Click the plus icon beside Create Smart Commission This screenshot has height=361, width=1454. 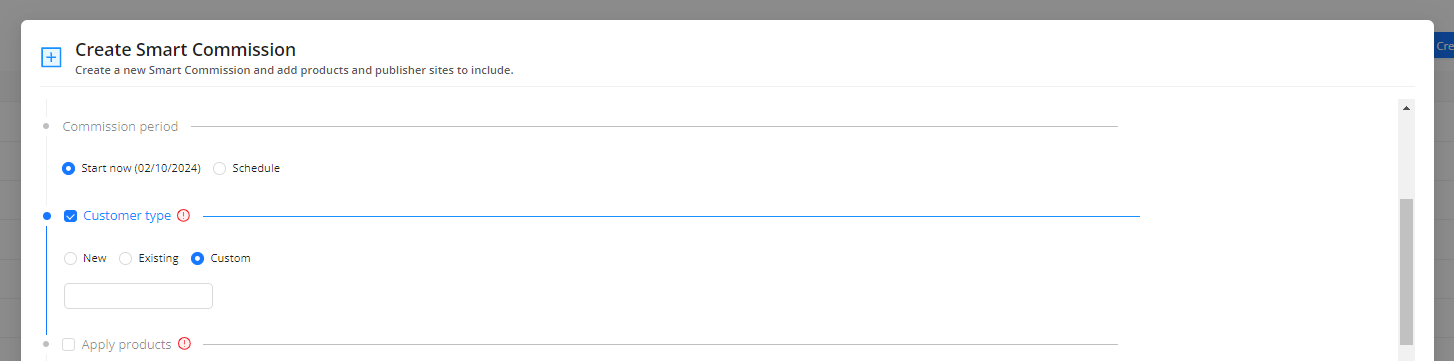[51, 57]
